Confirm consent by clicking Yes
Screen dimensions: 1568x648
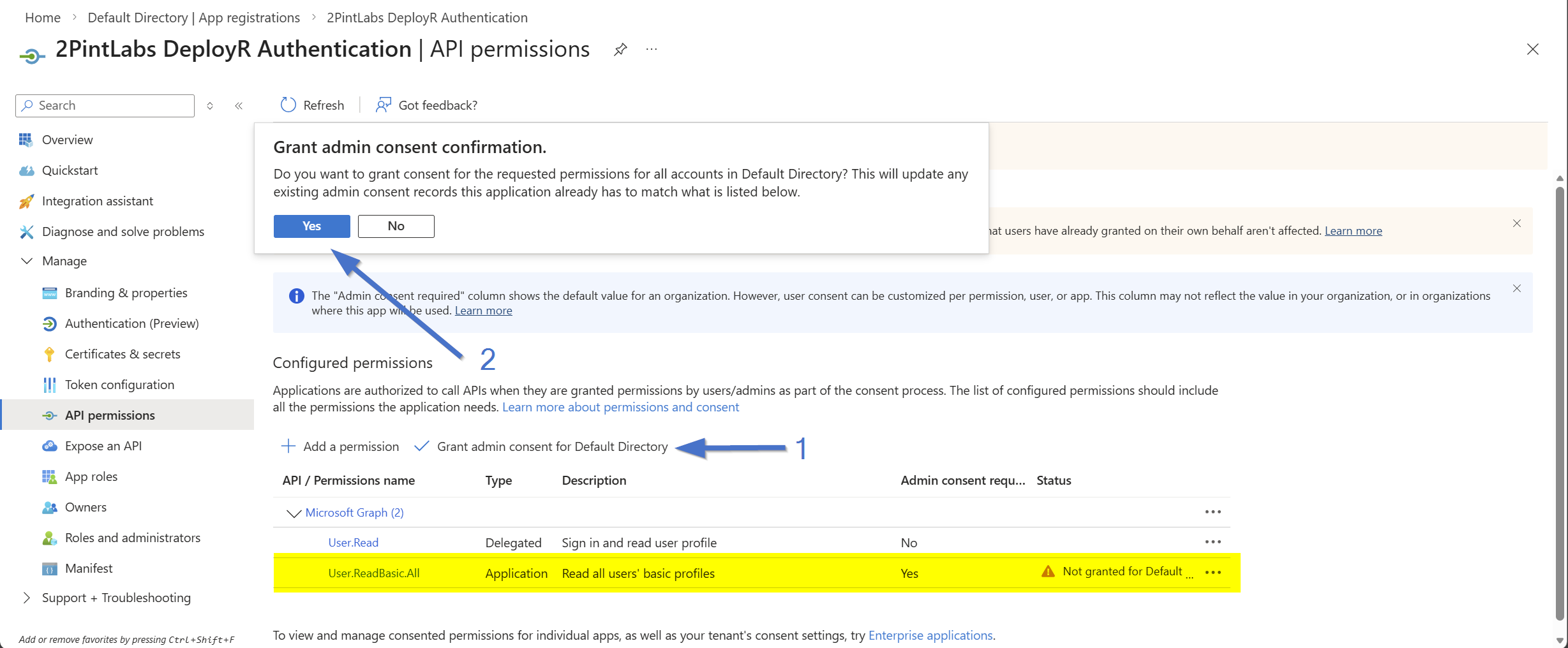(x=311, y=226)
